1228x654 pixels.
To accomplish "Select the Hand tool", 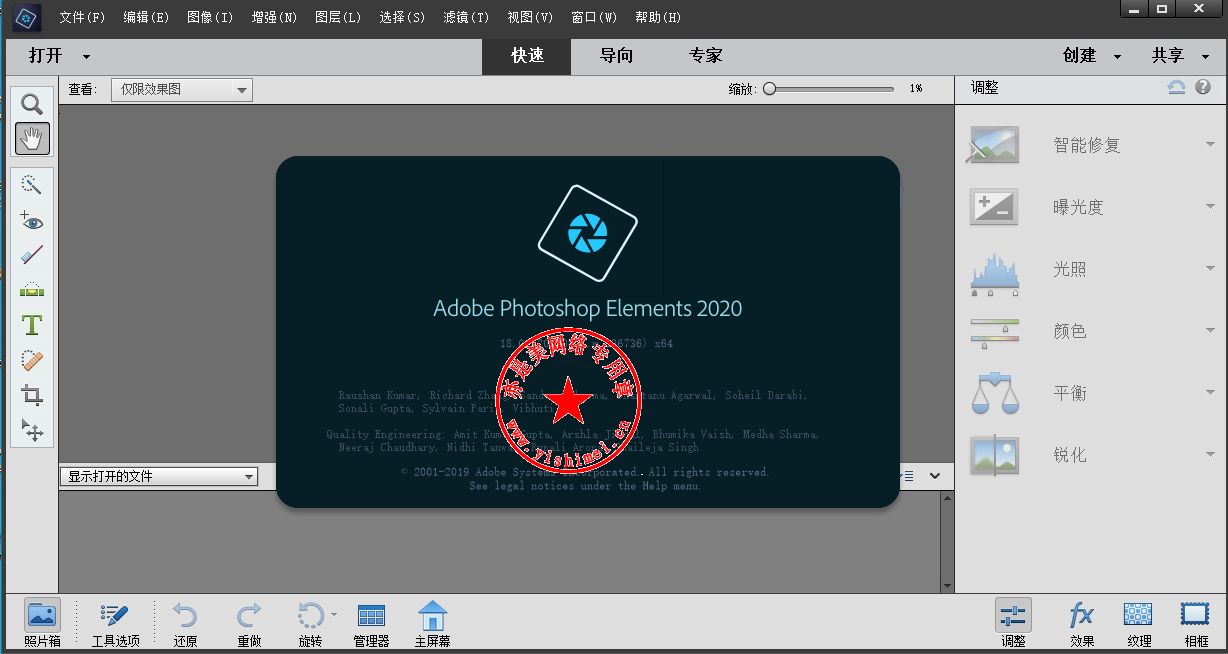I will tap(32, 138).
